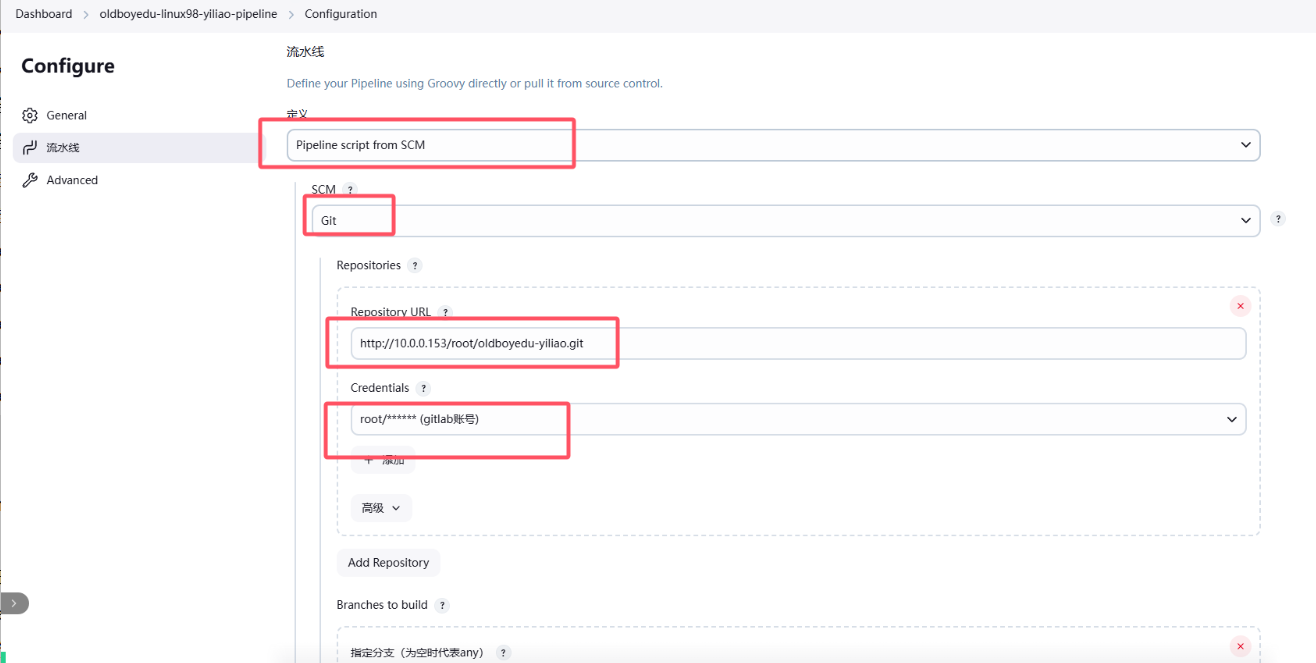The width and height of the screenshot is (1316, 663).
Task: Click the General gear icon in sidebar
Action: (x=30, y=115)
